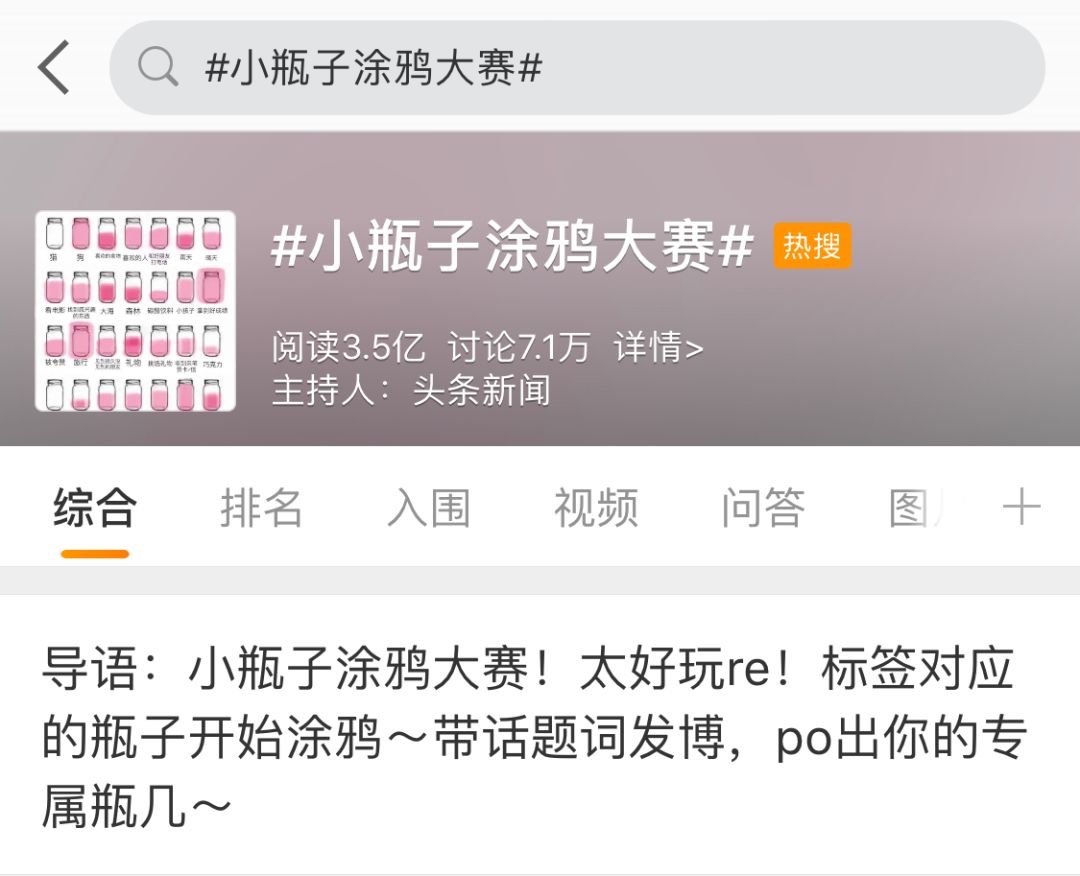Open the bottle doodle topic thumbnail

point(136,311)
